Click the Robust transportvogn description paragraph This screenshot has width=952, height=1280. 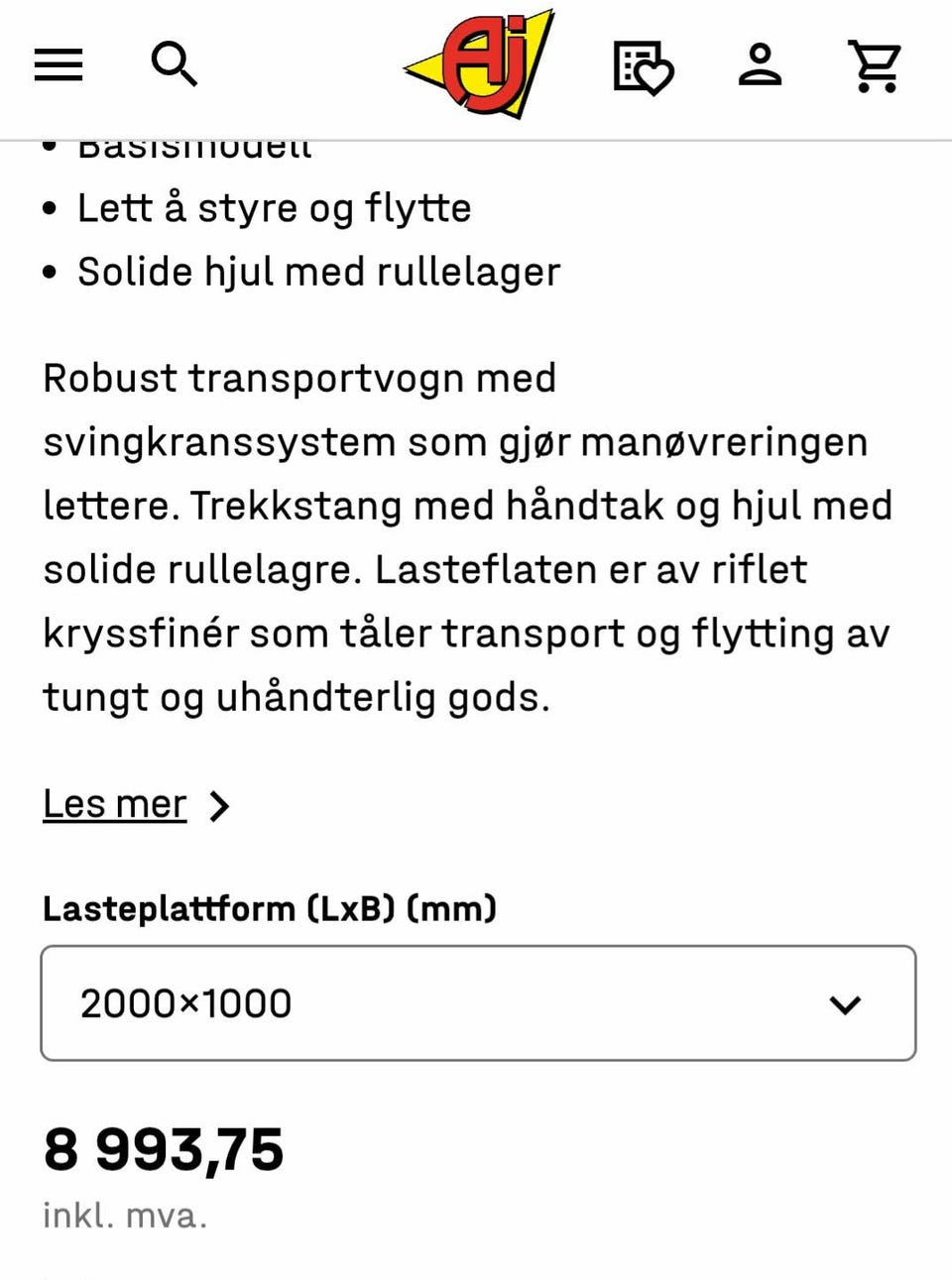467,537
